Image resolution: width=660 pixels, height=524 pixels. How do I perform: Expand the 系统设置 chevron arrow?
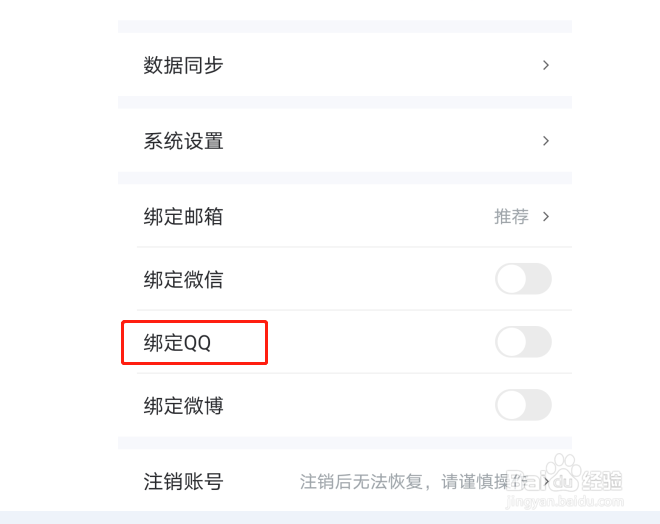(546, 141)
